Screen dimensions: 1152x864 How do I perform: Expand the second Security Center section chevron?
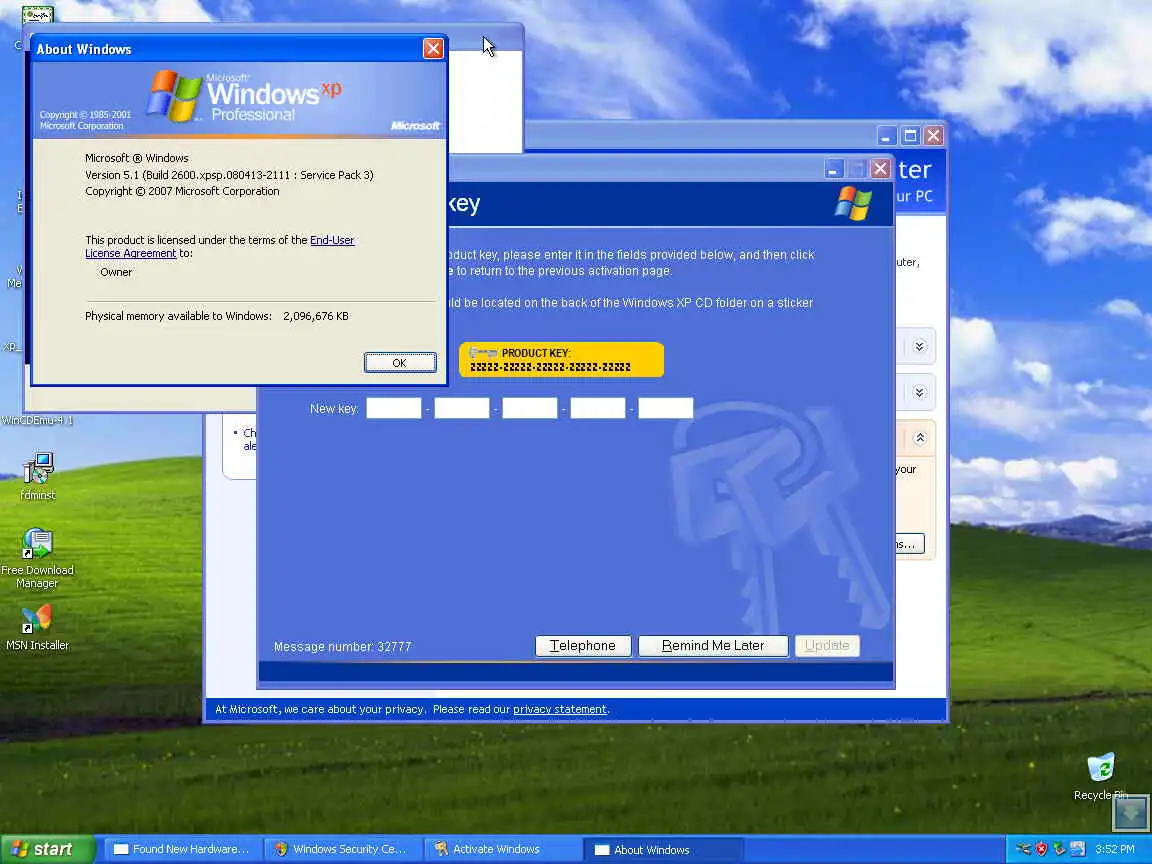coord(919,392)
